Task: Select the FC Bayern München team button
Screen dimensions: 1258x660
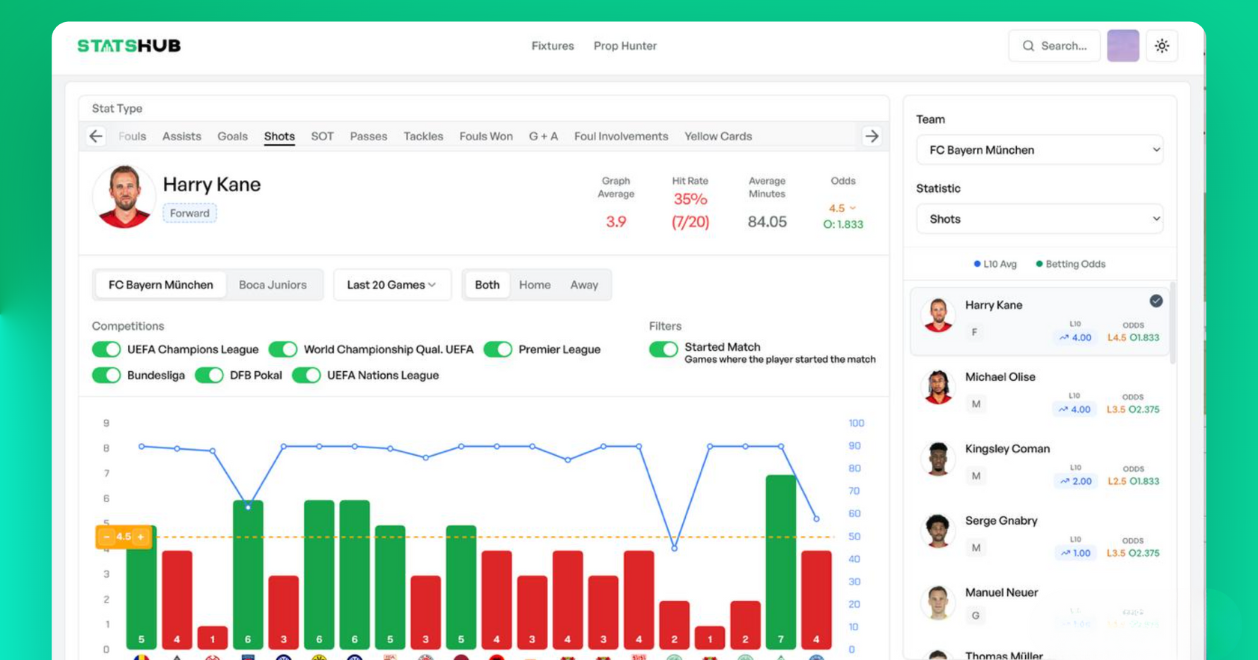Action: click(161, 285)
